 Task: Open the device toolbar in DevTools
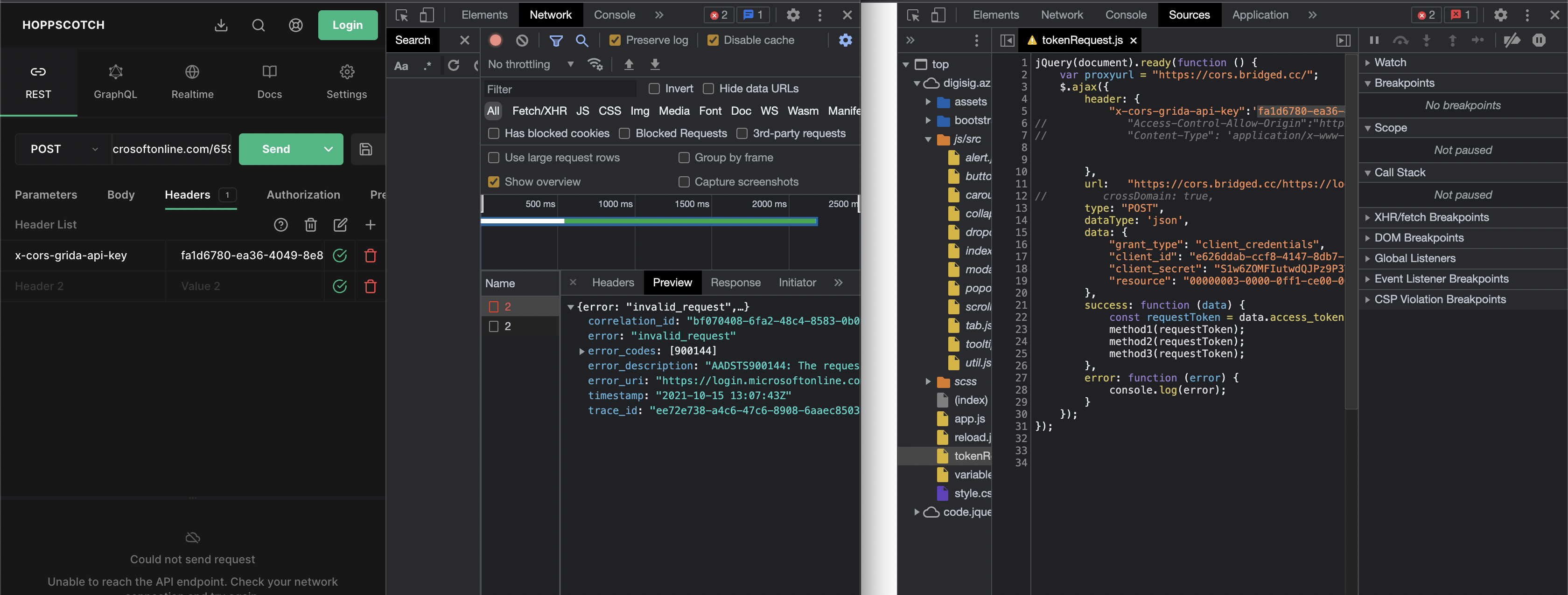427,14
